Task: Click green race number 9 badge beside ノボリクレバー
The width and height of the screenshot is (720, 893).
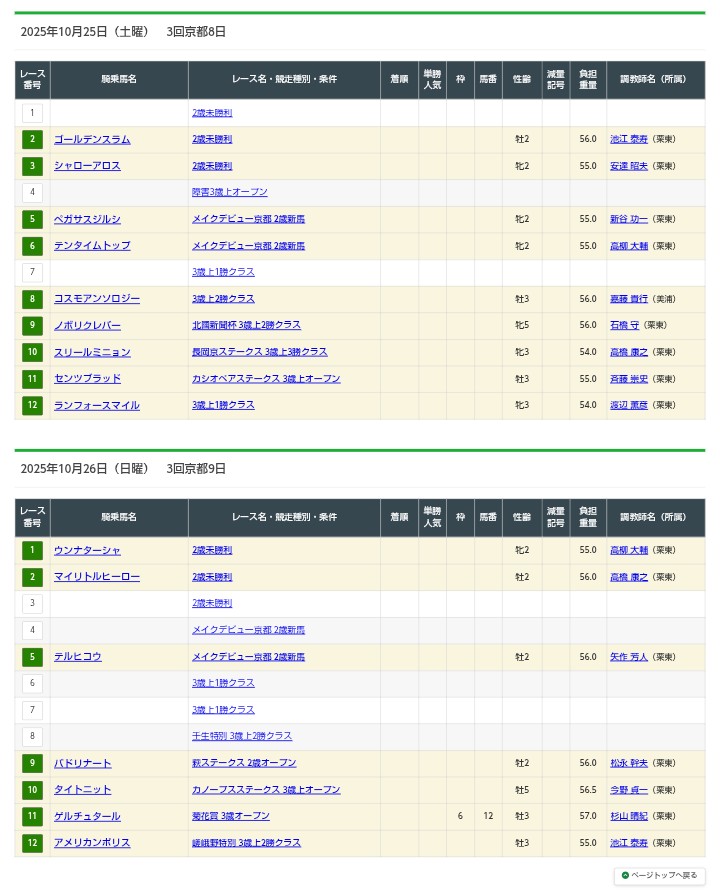Action: pos(32,325)
